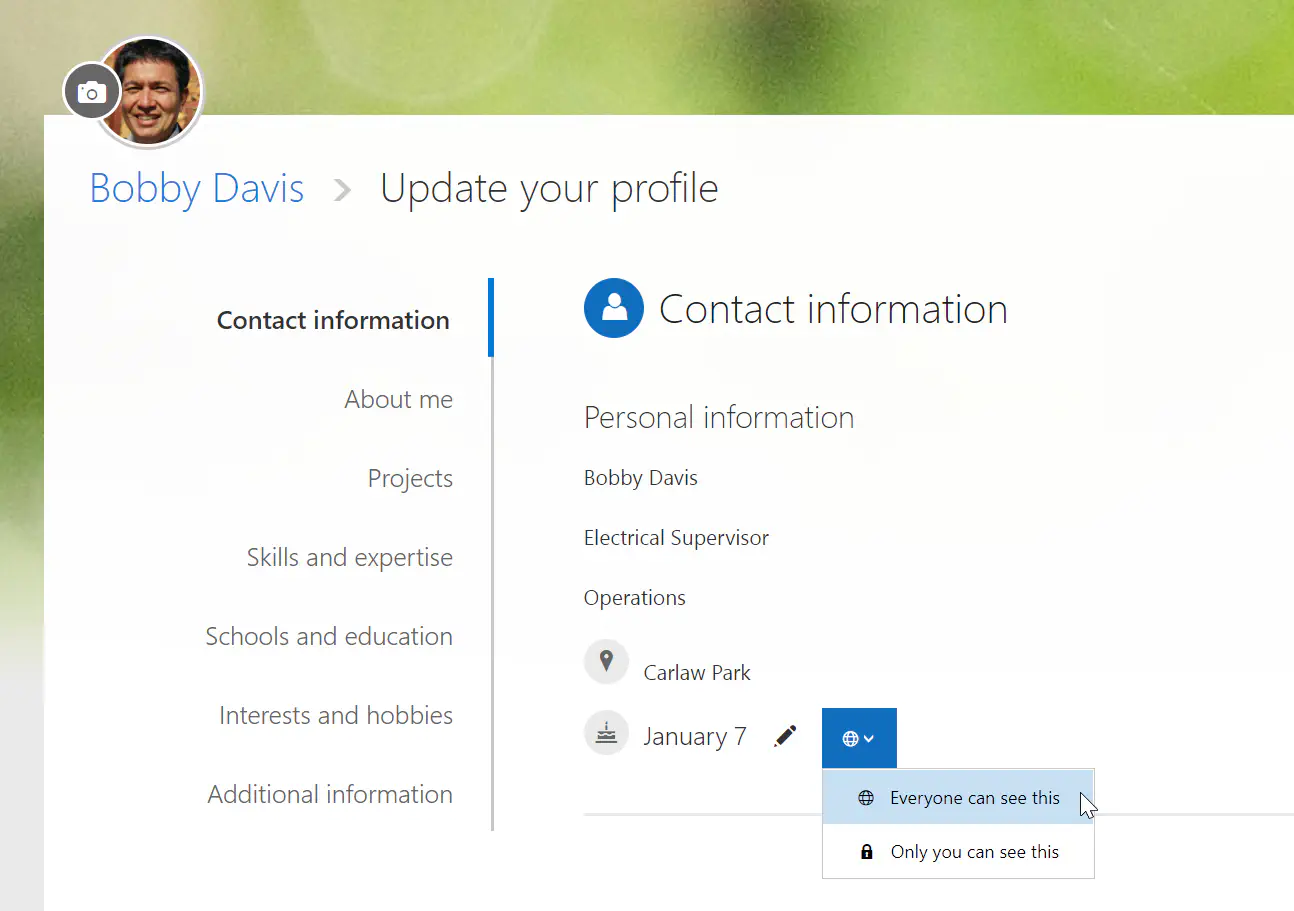Switch to the About me section
The image size is (1294, 911).
click(x=398, y=399)
